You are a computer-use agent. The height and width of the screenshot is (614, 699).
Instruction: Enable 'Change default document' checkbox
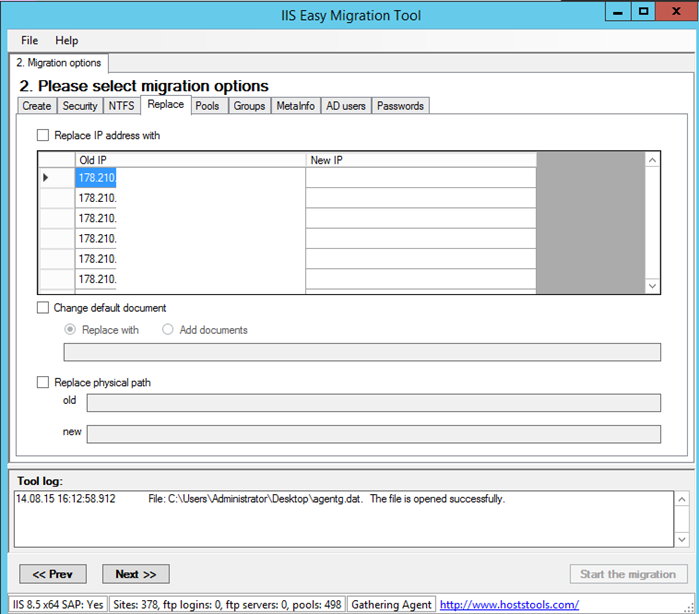pos(43,308)
